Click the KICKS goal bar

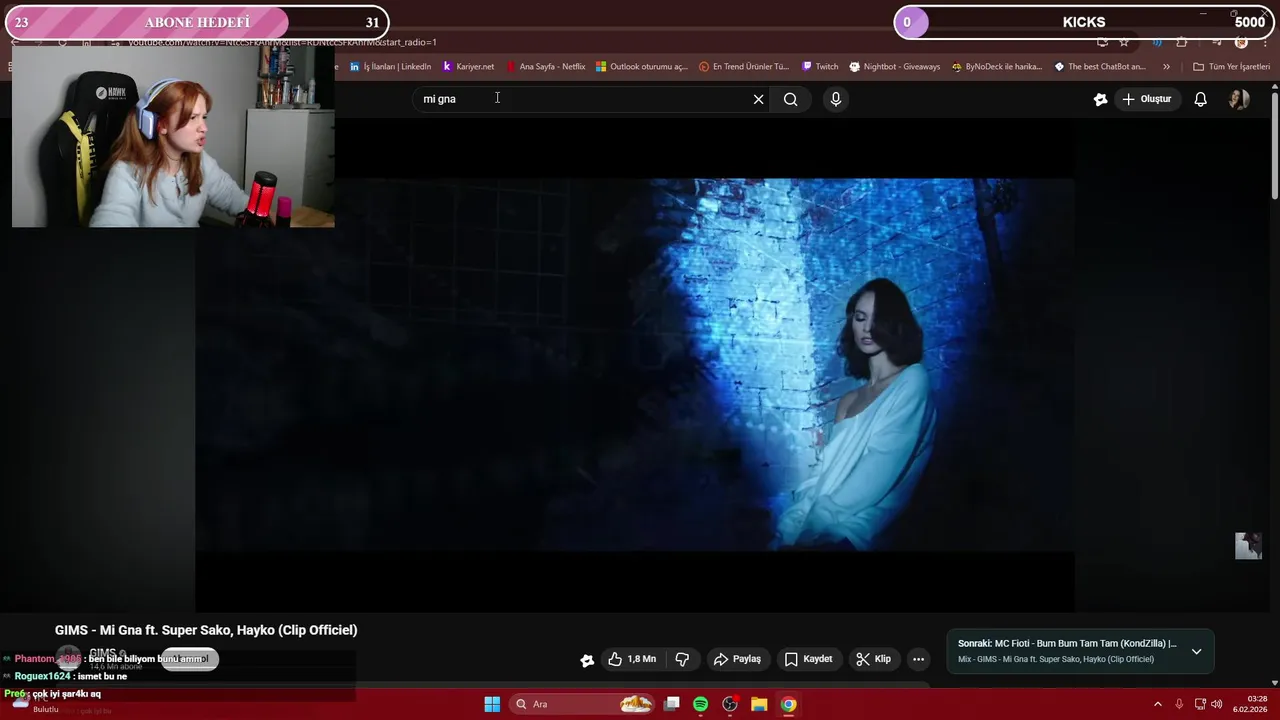pos(1084,22)
